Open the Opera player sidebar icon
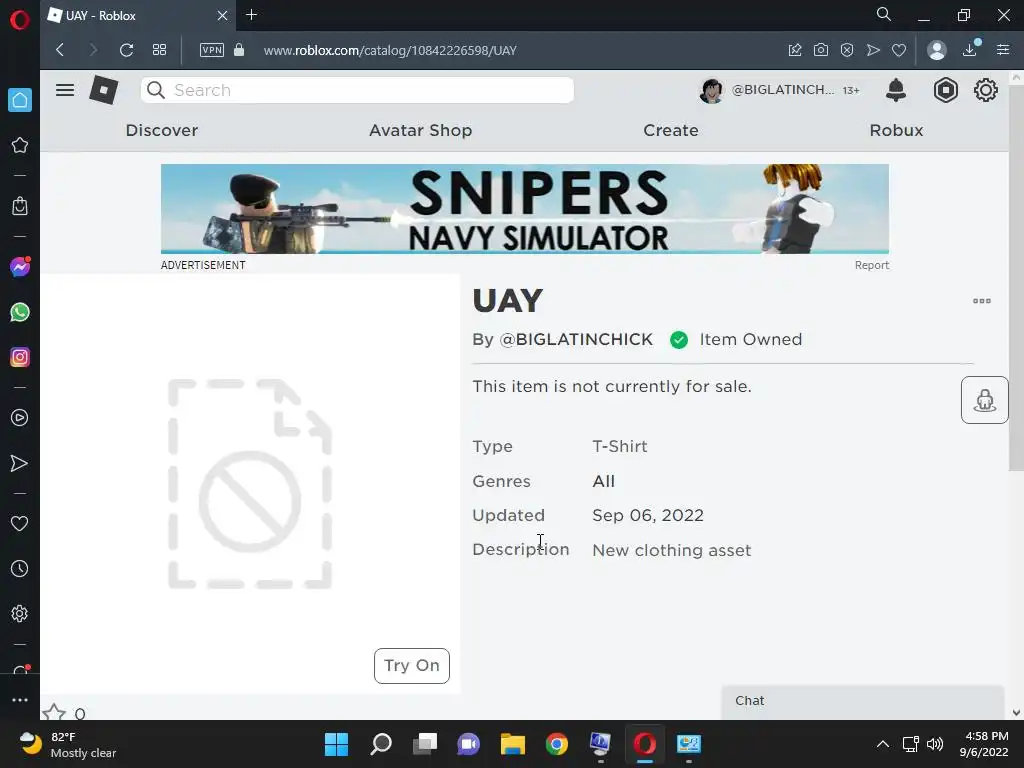This screenshot has width=1024, height=768. coord(20,418)
